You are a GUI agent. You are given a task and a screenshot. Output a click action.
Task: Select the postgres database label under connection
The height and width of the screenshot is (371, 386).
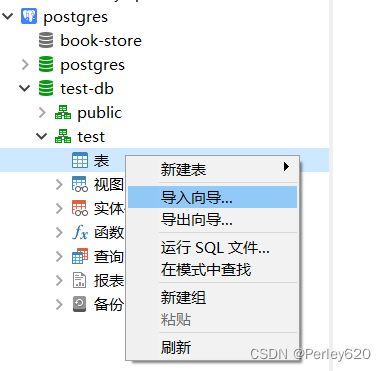click(92, 65)
